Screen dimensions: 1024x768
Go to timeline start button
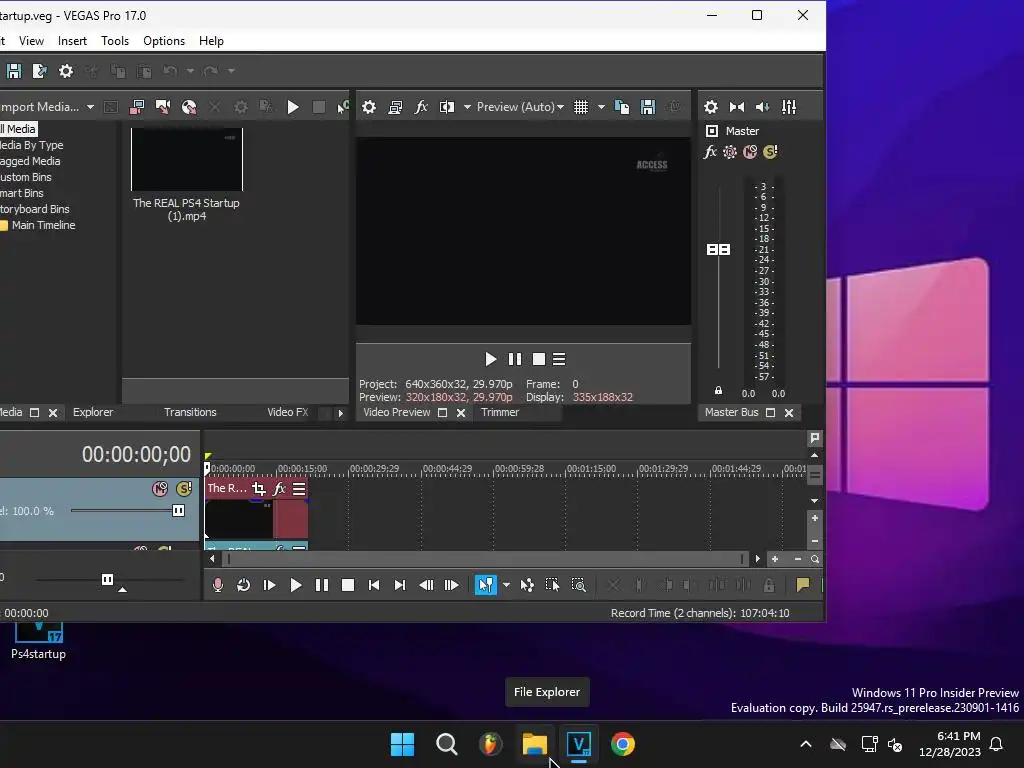(374, 585)
